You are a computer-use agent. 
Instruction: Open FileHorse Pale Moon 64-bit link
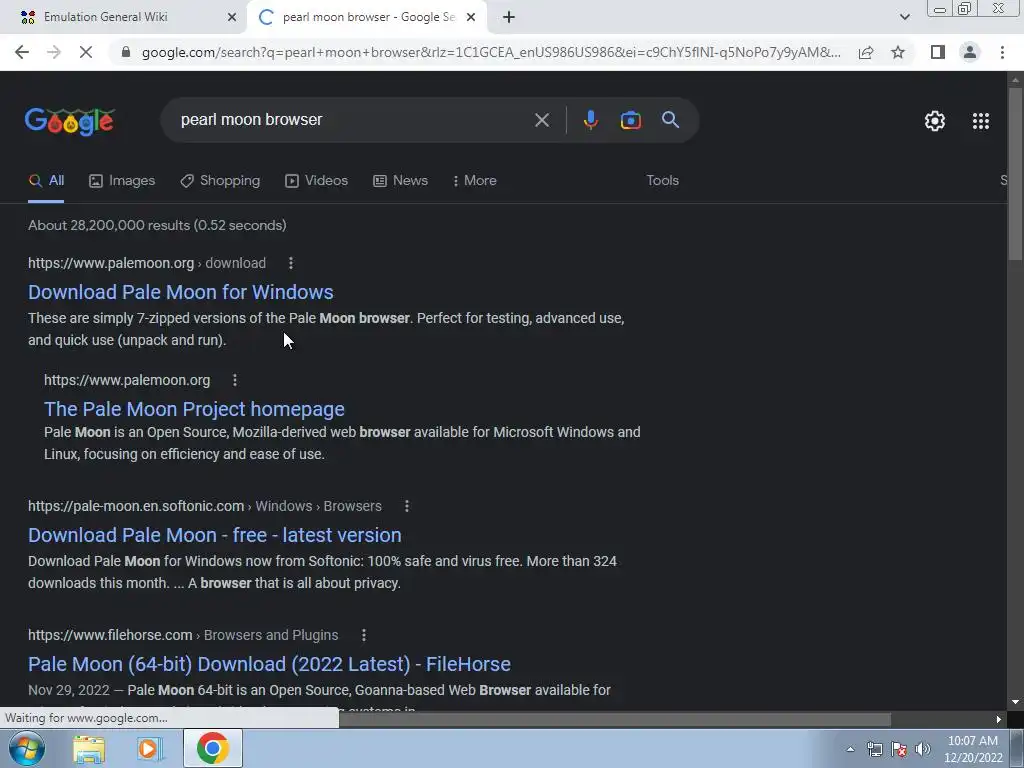coord(269,664)
